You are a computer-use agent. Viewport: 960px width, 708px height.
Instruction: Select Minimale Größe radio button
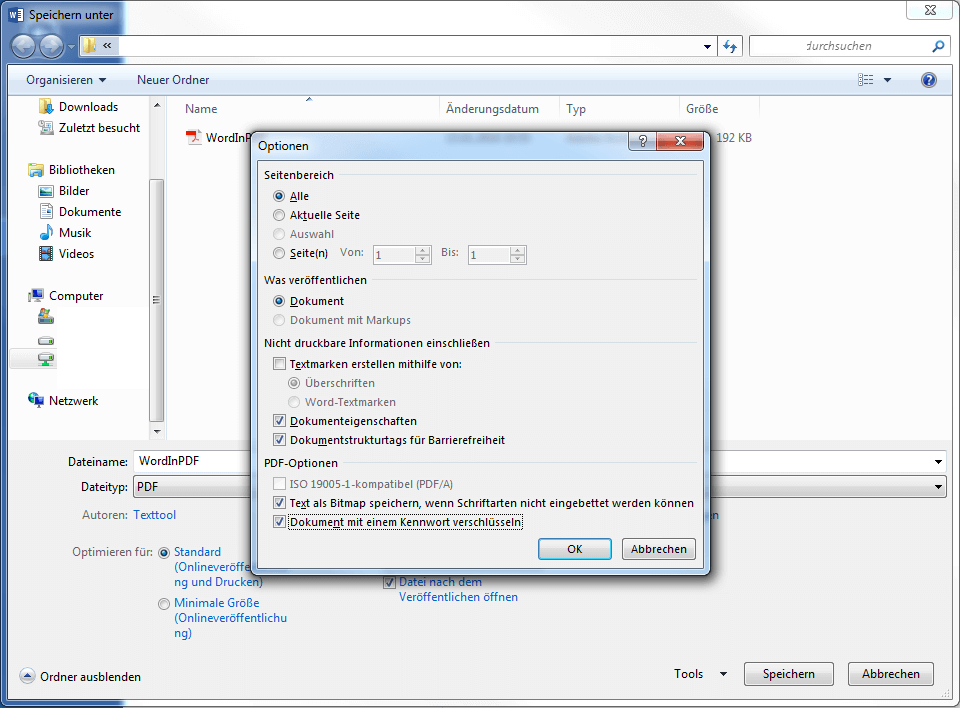(x=164, y=604)
